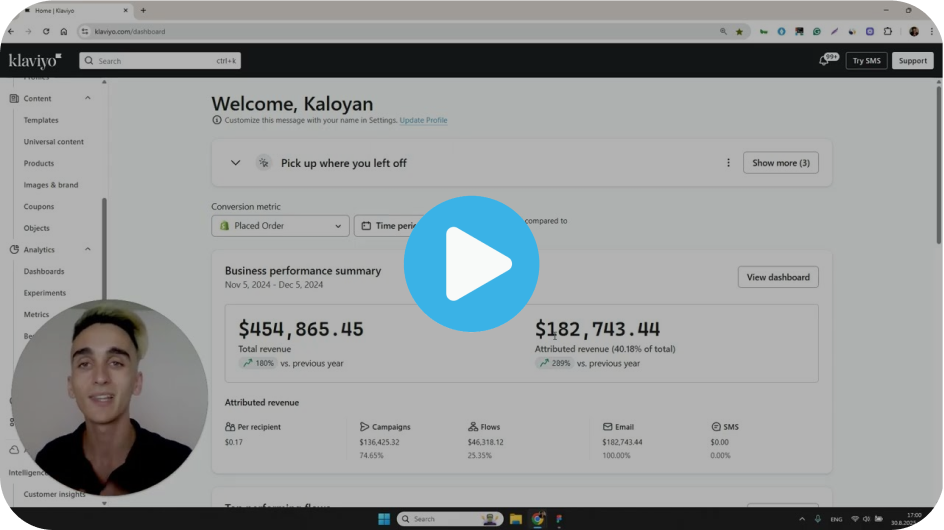The width and height of the screenshot is (944, 530).
Task: Click the browser home icon
Action: pyautogui.click(x=63, y=32)
